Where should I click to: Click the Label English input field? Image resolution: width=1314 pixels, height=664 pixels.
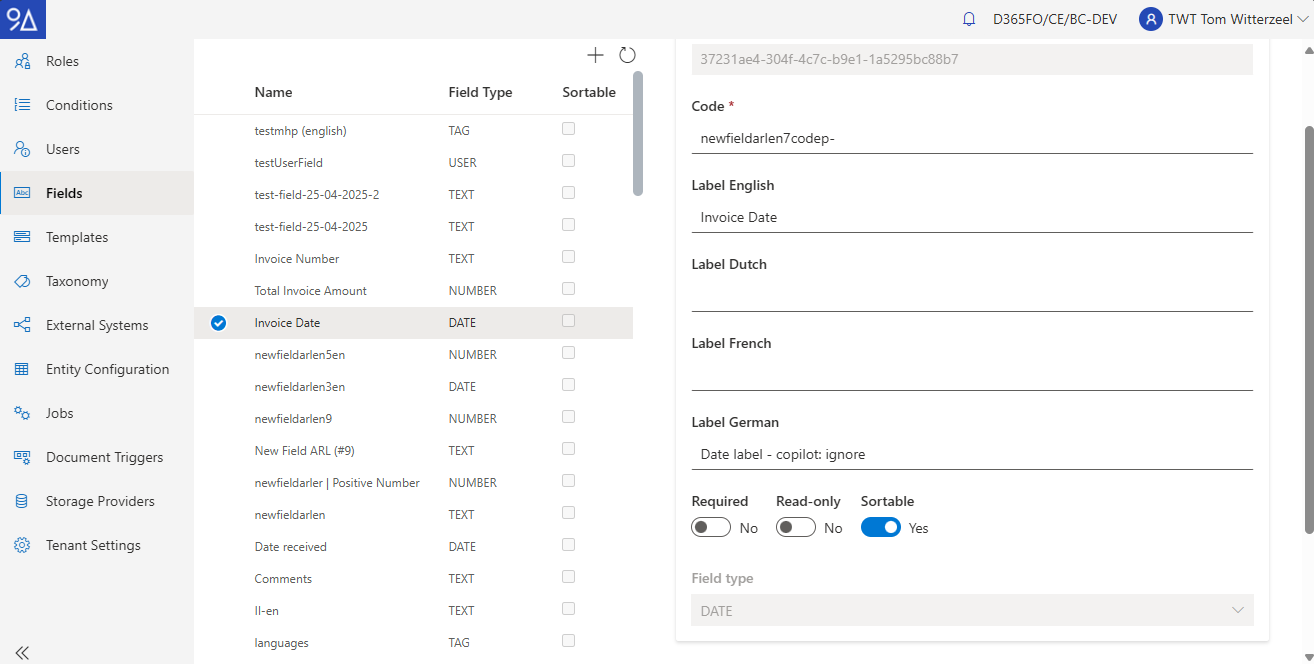click(972, 217)
